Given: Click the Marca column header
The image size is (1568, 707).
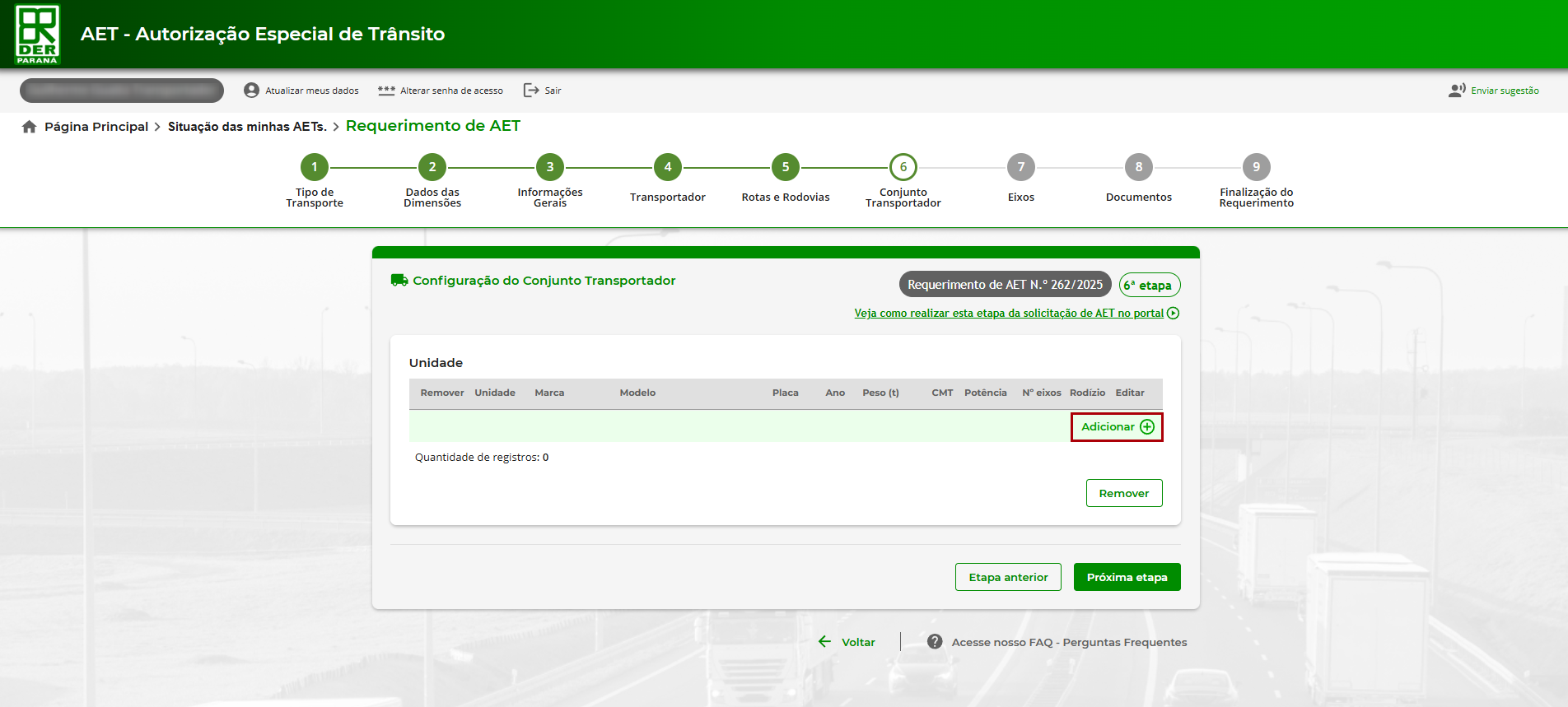Looking at the screenshot, I should (x=549, y=393).
